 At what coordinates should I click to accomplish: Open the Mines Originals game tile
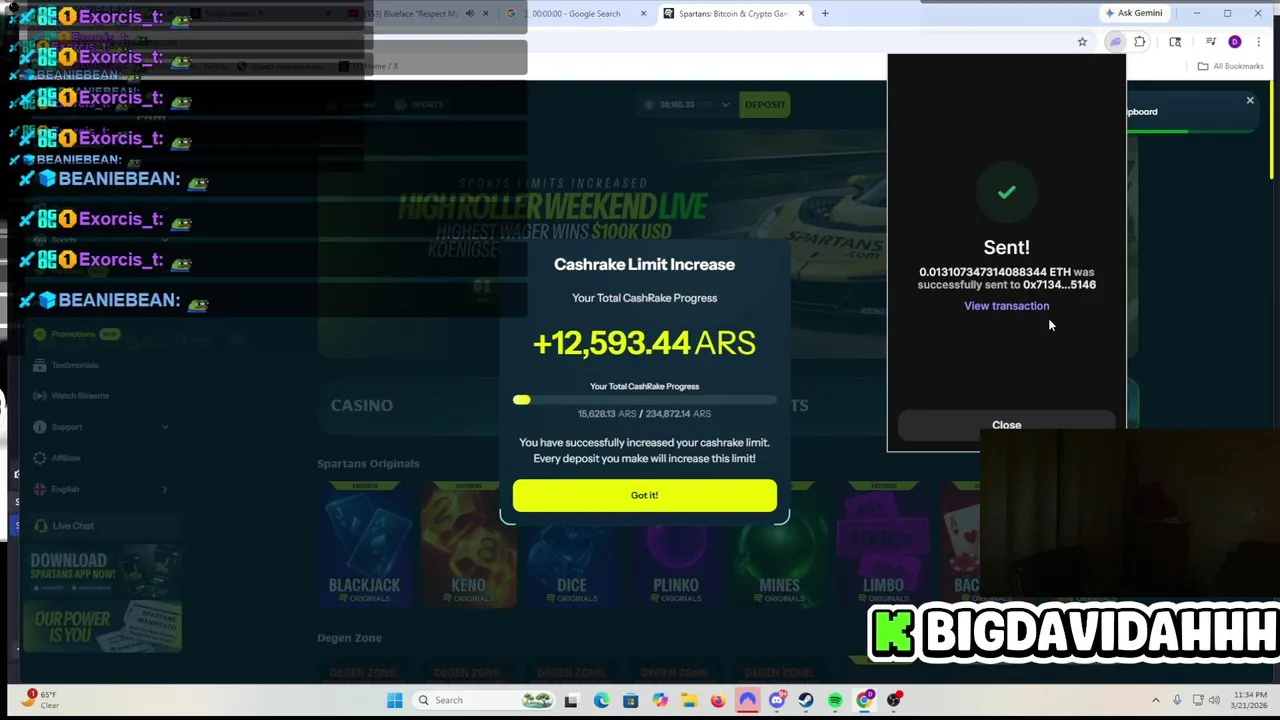tap(780, 545)
